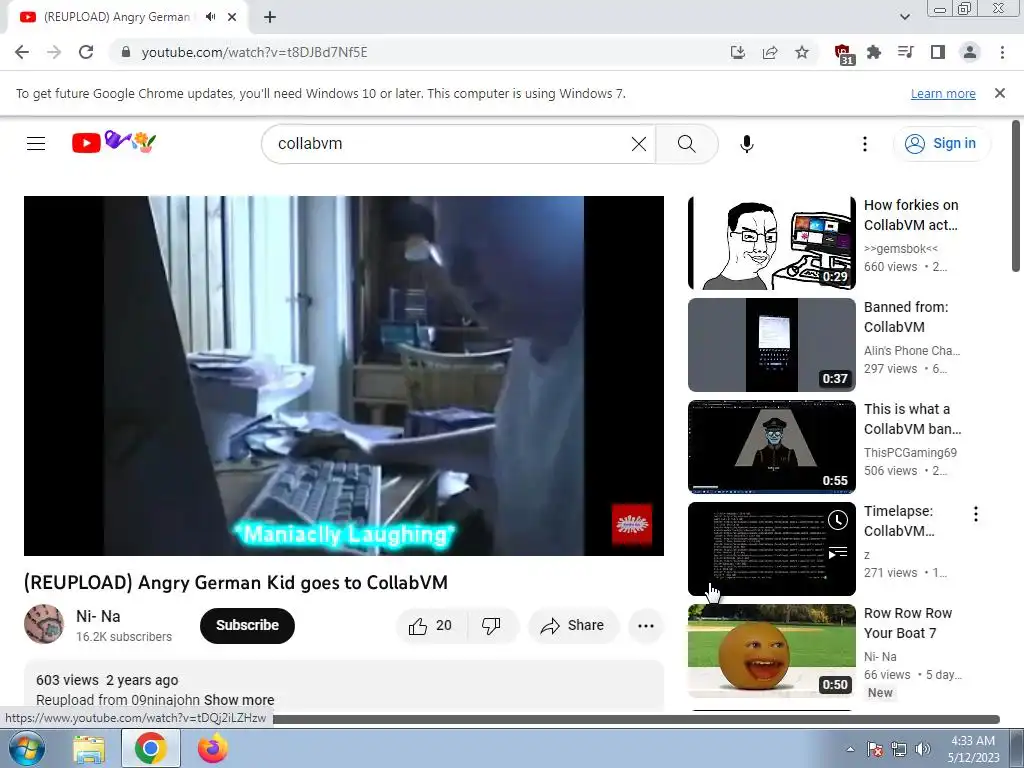The image size is (1024, 768).
Task: Click the horizontal scrollbar at bottom
Action: point(637,719)
